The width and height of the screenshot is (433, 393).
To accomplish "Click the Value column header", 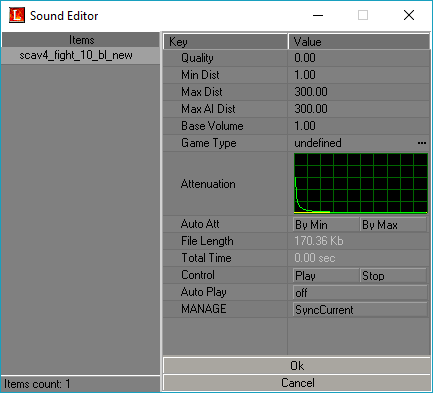I will point(359,42).
